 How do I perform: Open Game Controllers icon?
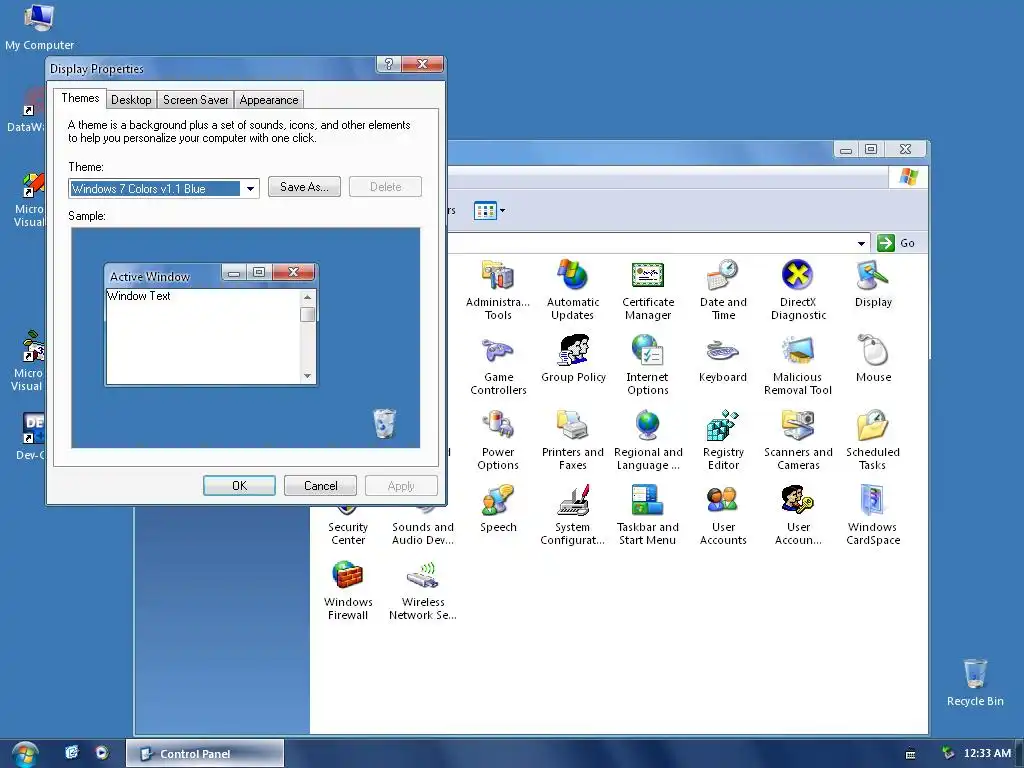pyautogui.click(x=498, y=364)
